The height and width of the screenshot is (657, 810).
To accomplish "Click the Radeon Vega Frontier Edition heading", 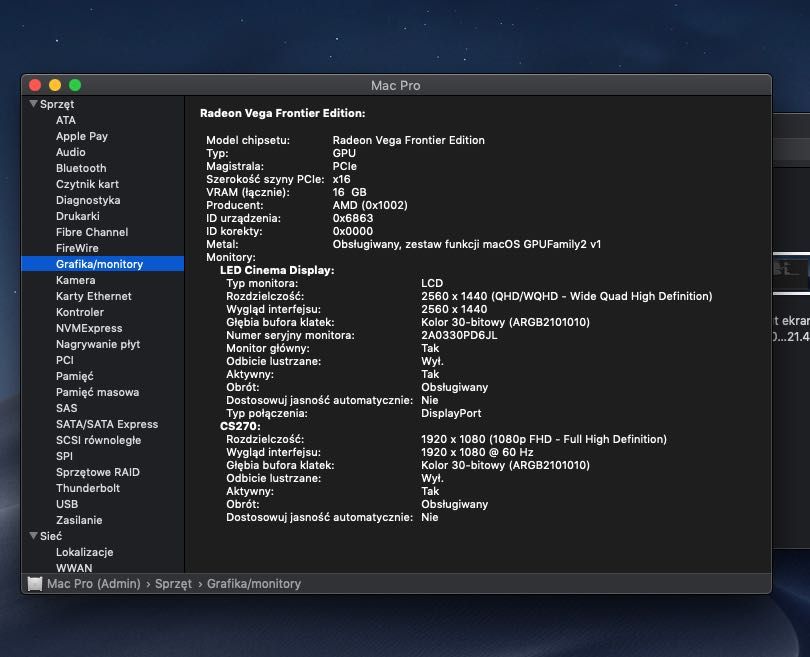I will tap(283, 113).
